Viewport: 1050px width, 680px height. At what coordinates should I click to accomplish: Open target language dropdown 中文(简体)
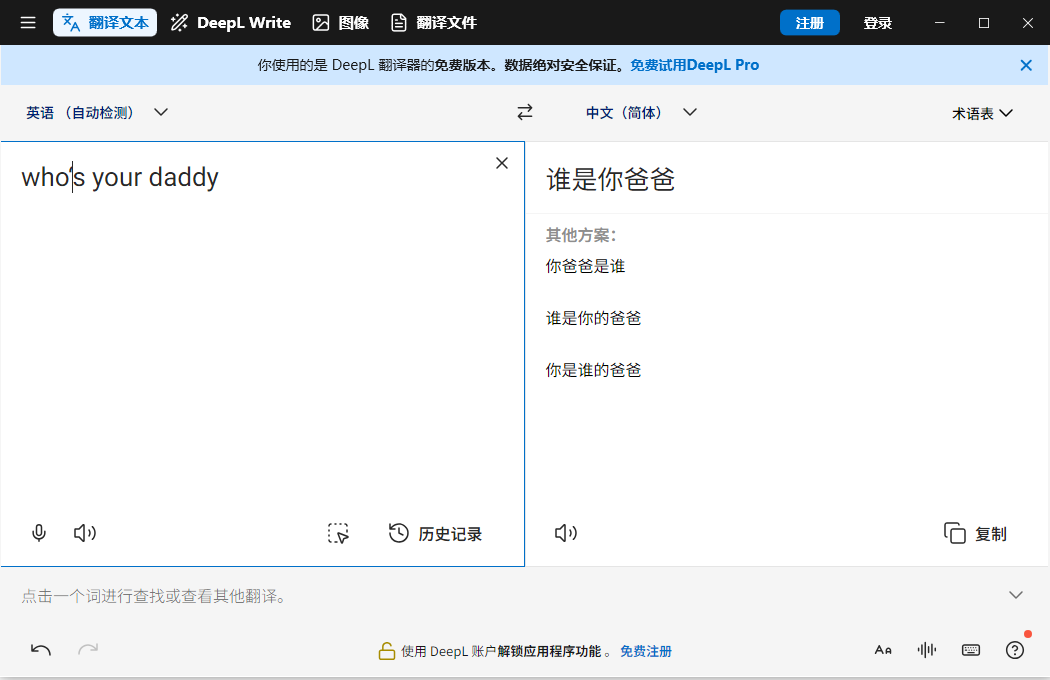click(641, 113)
